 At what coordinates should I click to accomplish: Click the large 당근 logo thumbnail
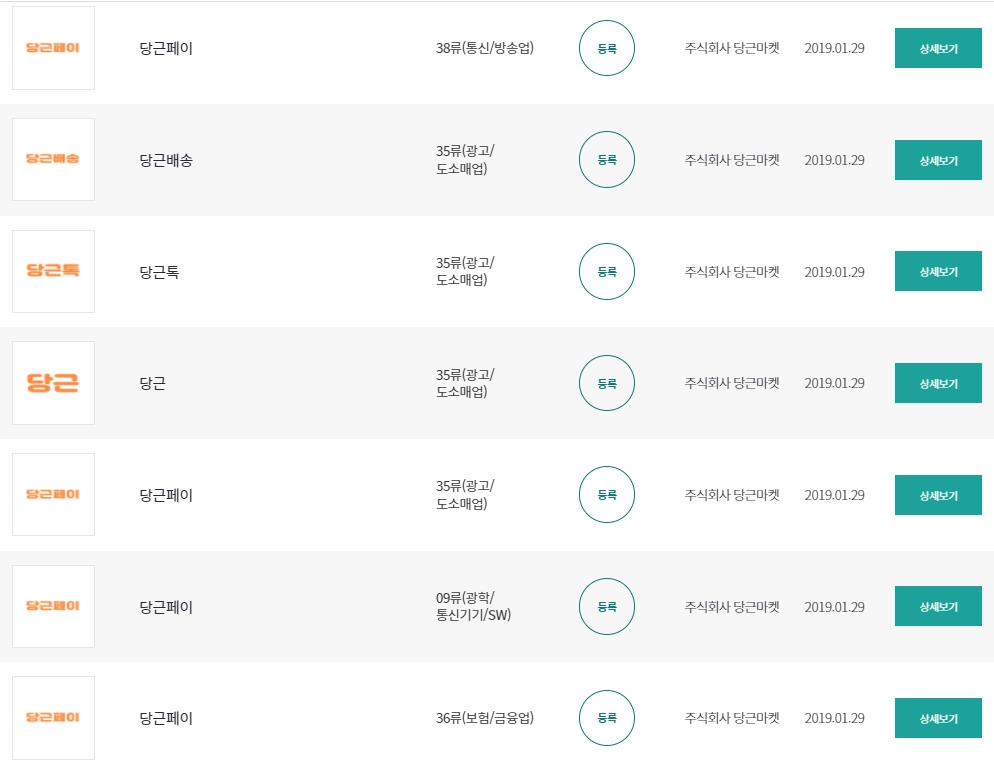[53, 383]
